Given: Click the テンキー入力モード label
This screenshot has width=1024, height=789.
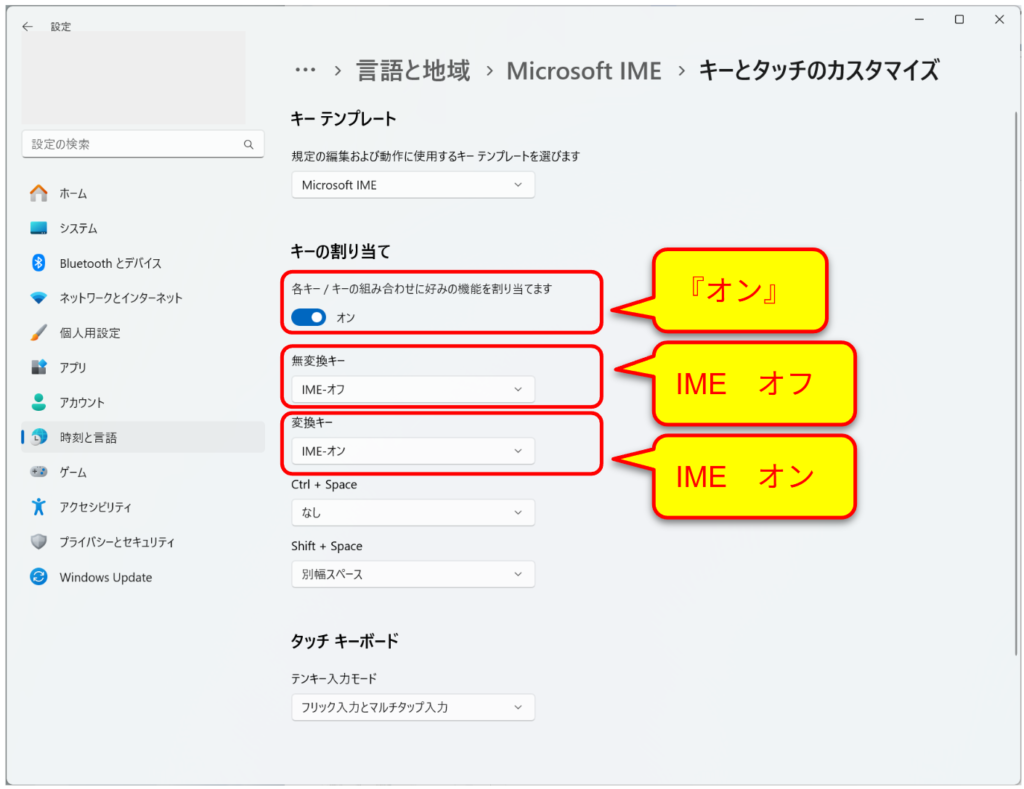Looking at the screenshot, I should pos(334,679).
